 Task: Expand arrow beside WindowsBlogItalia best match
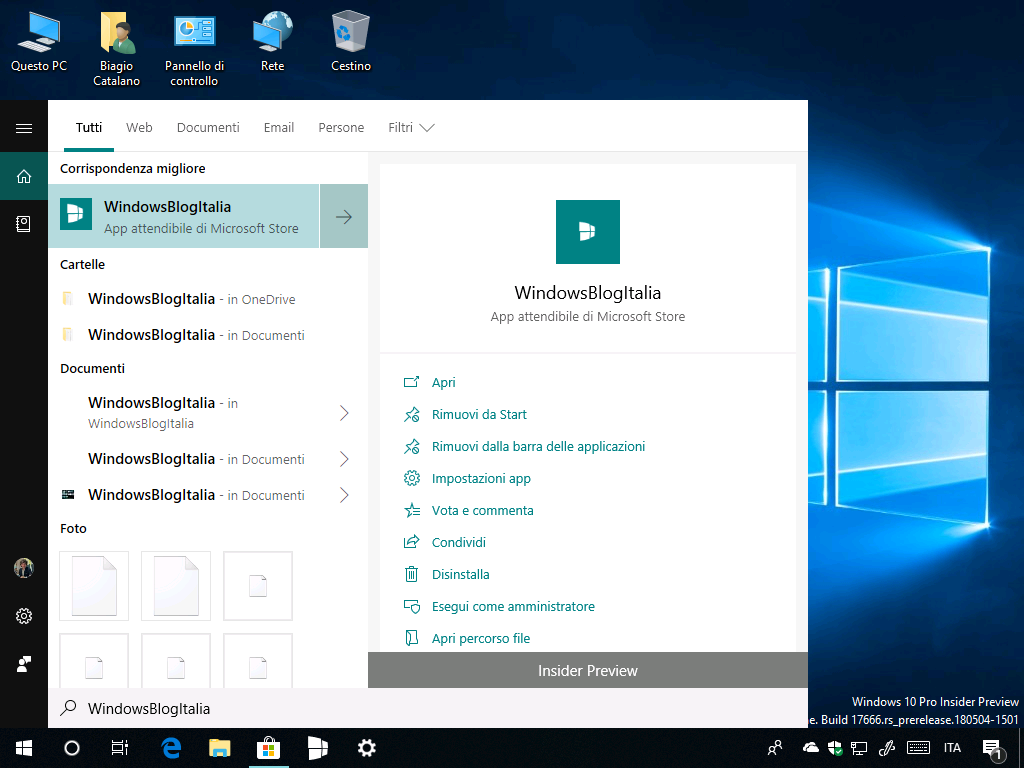click(x=344, y=216)
